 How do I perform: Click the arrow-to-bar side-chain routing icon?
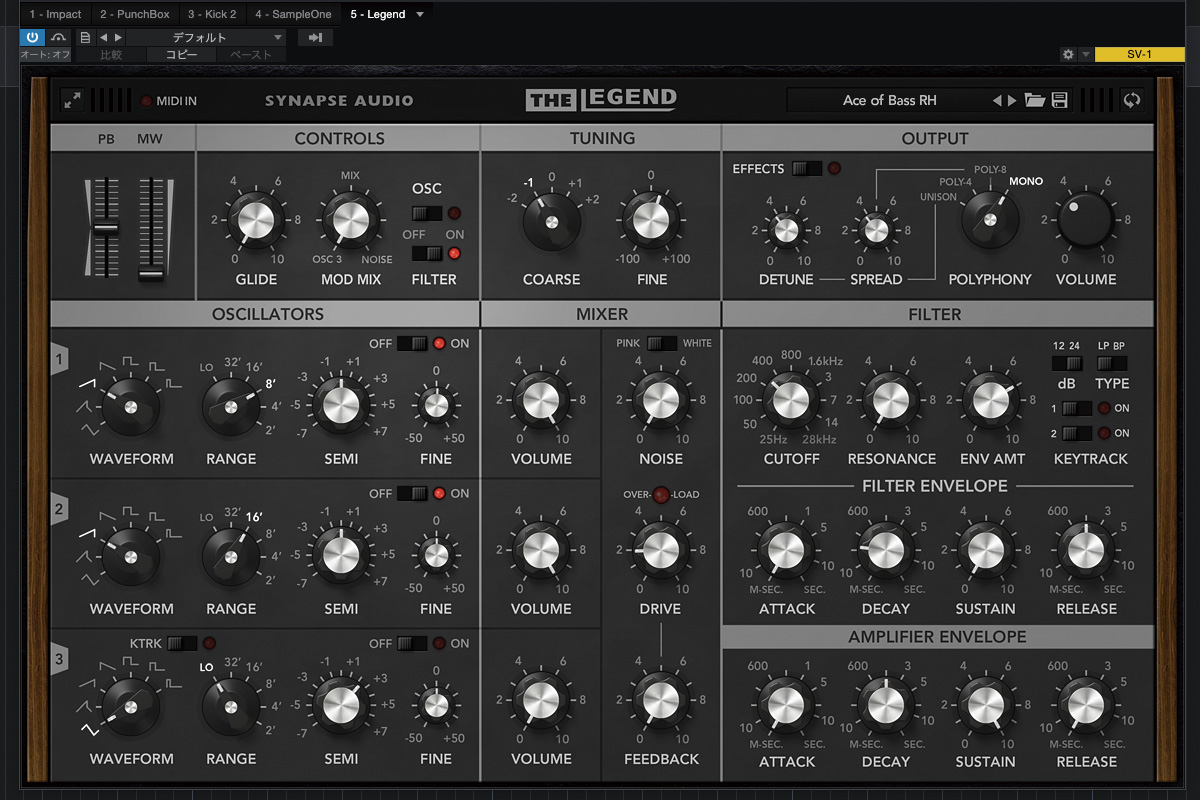coord(316,38)
